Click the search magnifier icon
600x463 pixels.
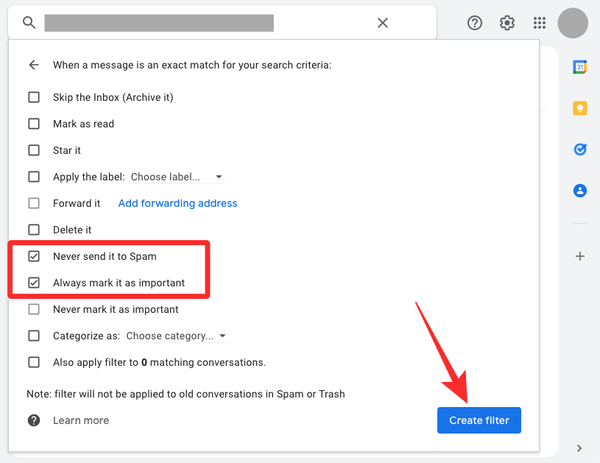click(x=29, y=23)
